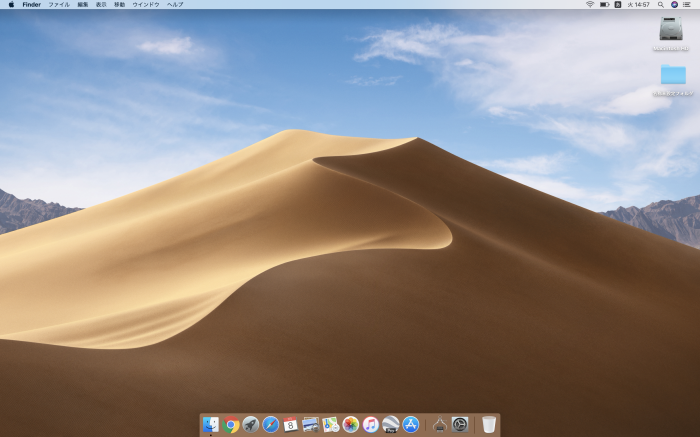Screen dimensions: 700x437
Task: Open Japanese input source menu
Action: 618,4
